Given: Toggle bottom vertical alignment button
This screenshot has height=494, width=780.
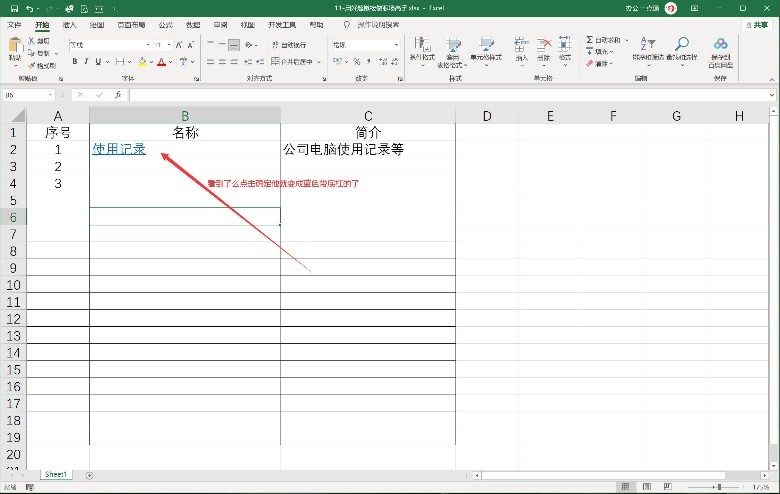Looking at the screenshot, I should (x=234, y=45).
